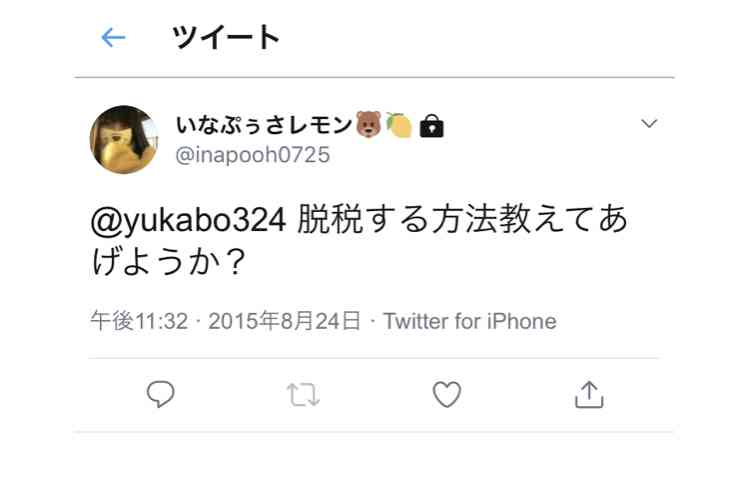Click the ツイート header title

tap(226, 38)
